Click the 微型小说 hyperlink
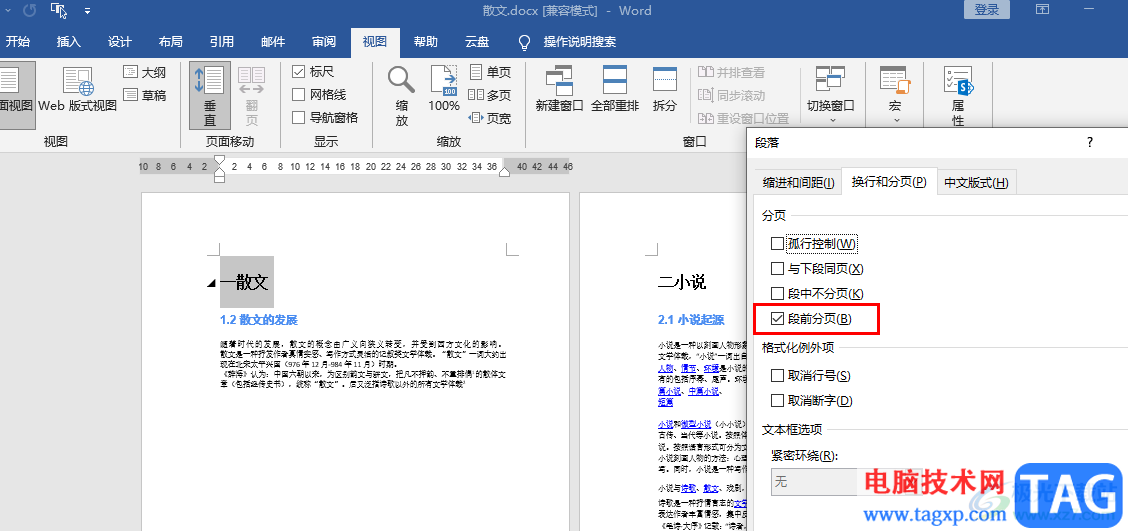 pyautogui.click(x=696, y=424)
